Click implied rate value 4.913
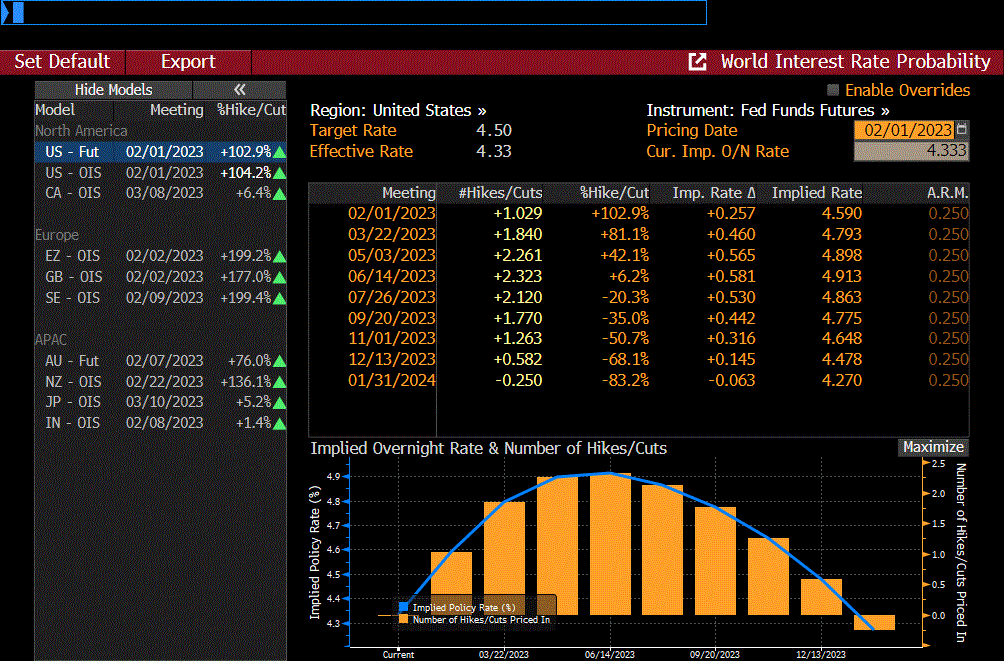The image size is (1004, 661). 841,277
